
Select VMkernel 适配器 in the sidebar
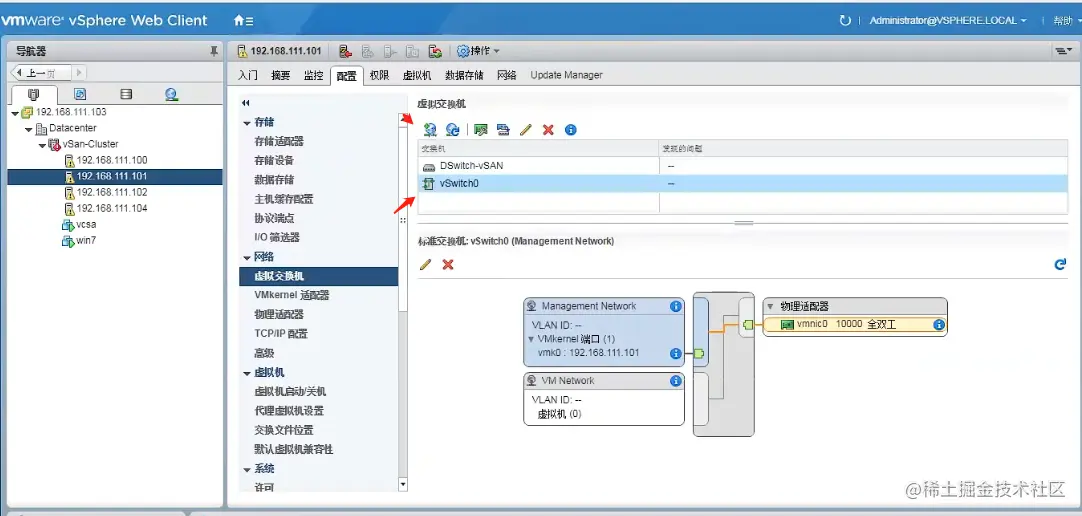click(291, 295)
